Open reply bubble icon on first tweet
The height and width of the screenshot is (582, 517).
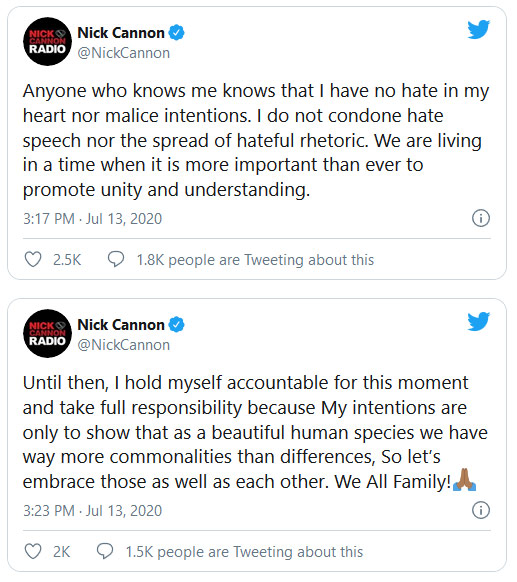tap(116, 259)
